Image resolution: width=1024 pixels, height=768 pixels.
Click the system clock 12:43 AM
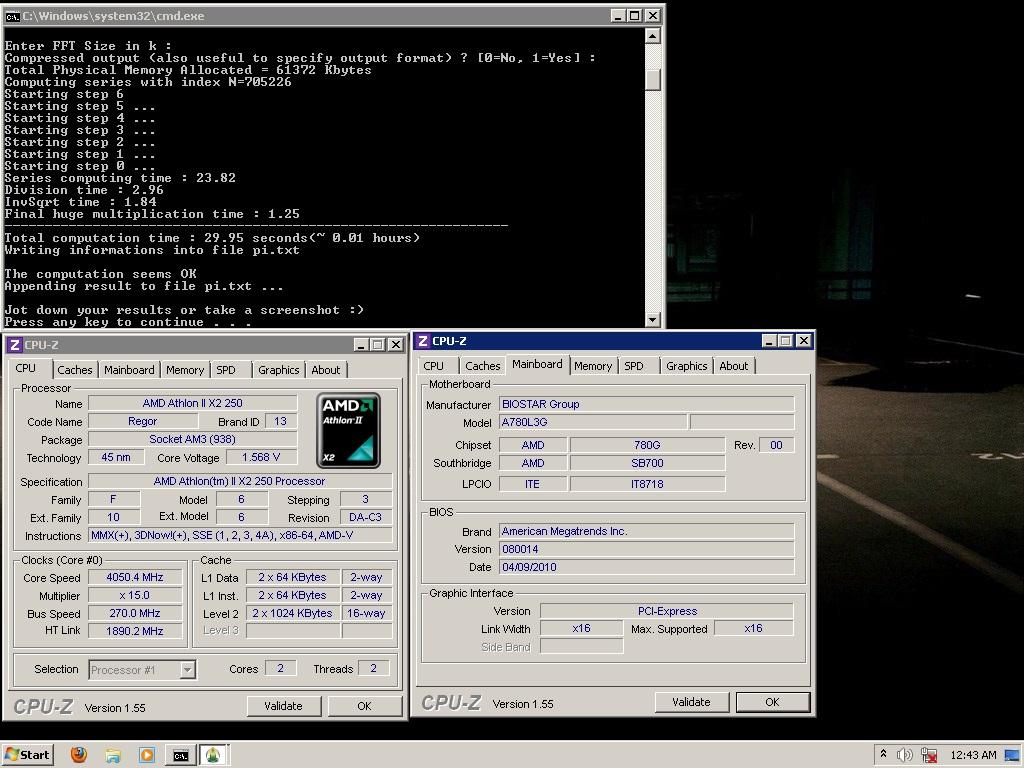[973, 755]
